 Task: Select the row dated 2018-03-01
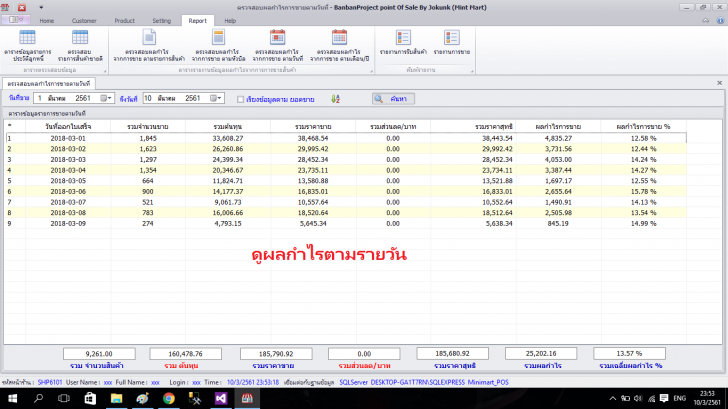click(346, 138)
